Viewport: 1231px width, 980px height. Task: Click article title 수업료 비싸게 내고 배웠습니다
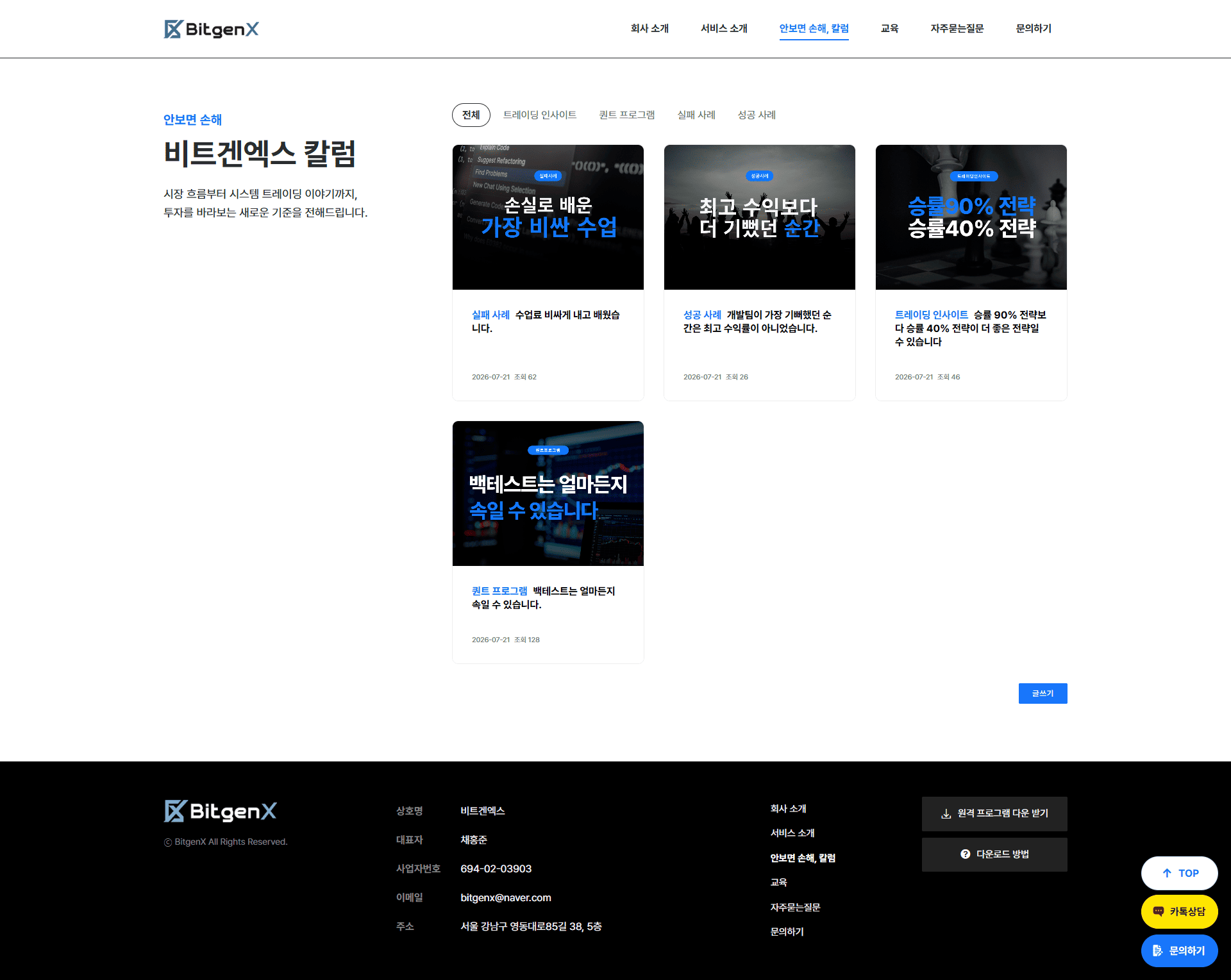[x=546, y=321]
